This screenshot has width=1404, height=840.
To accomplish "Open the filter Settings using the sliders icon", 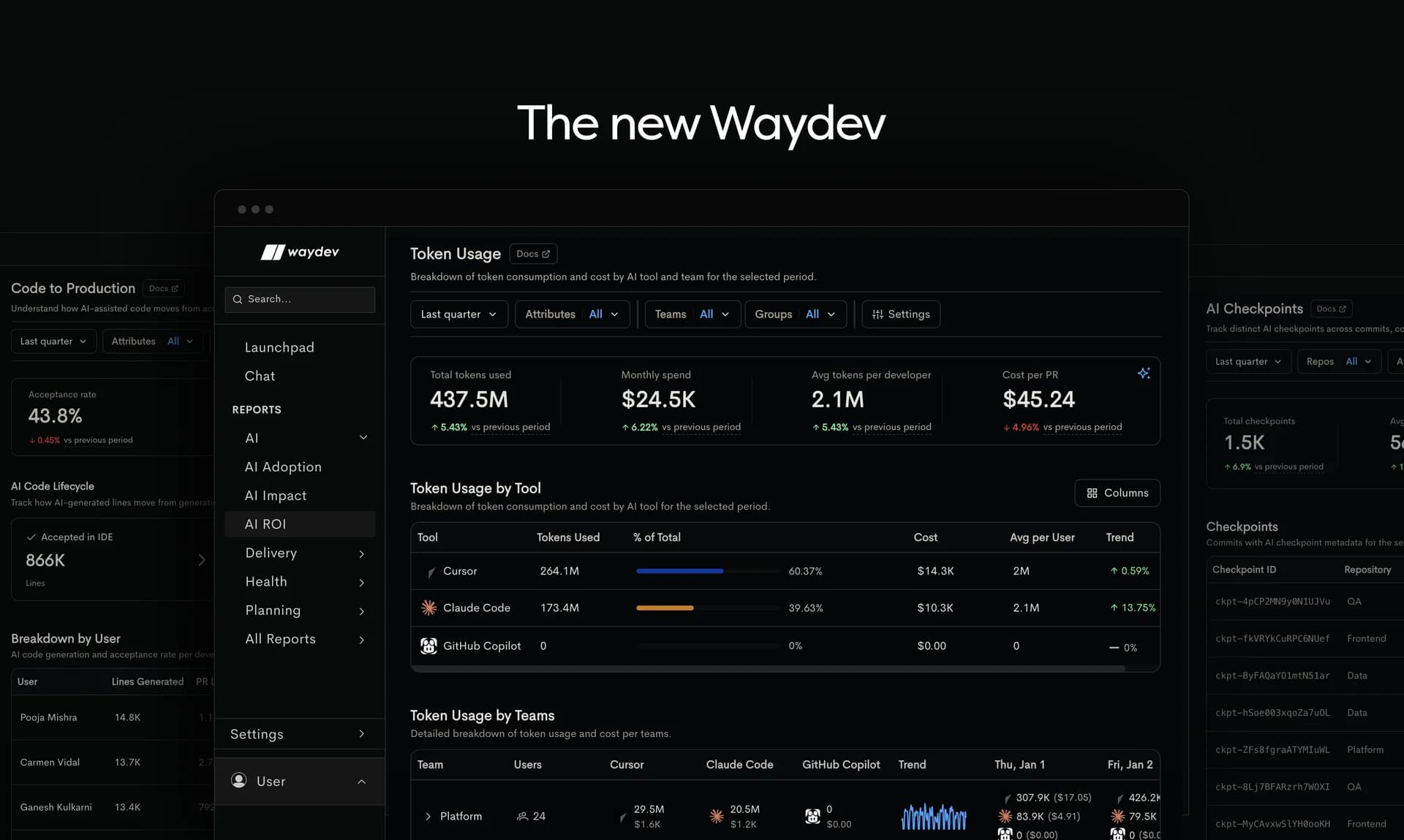I will point(900,314).
